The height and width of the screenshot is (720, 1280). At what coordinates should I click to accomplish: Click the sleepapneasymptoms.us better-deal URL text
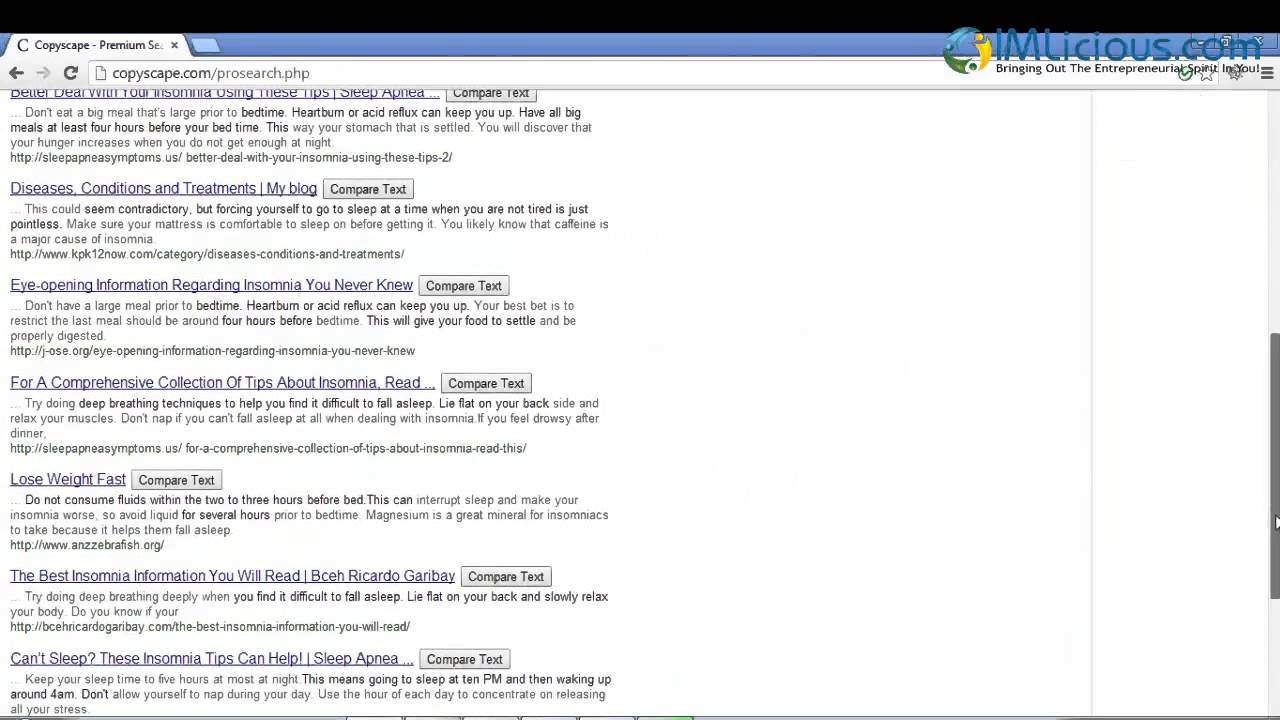231,157
